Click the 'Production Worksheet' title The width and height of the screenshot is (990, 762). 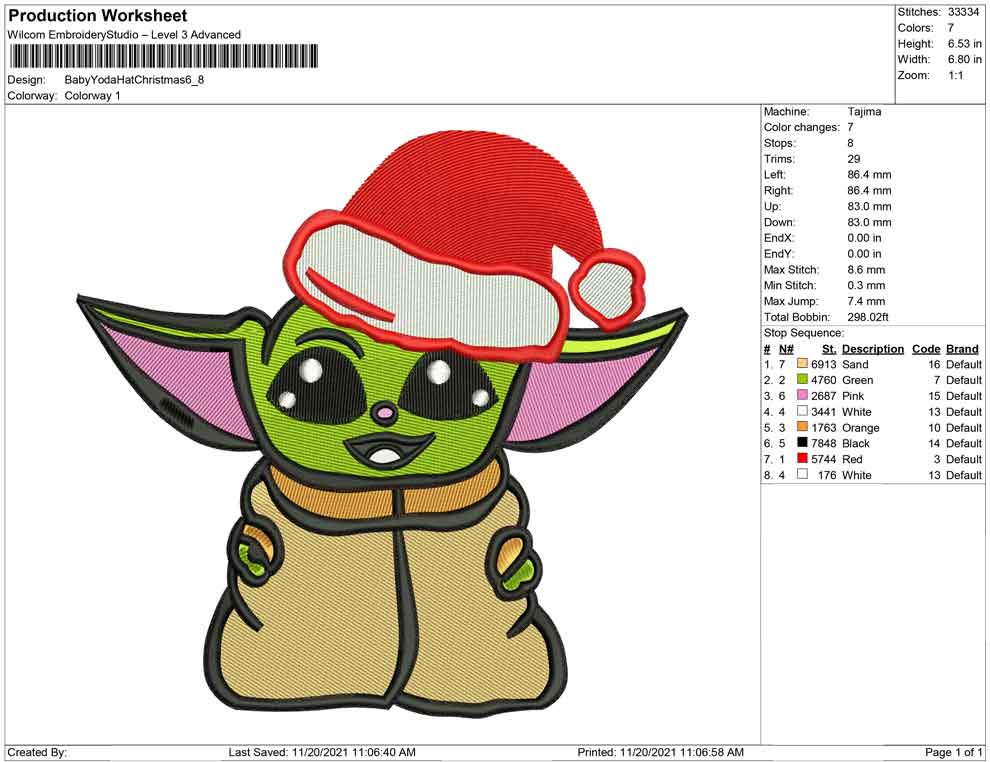pos(97,16)
